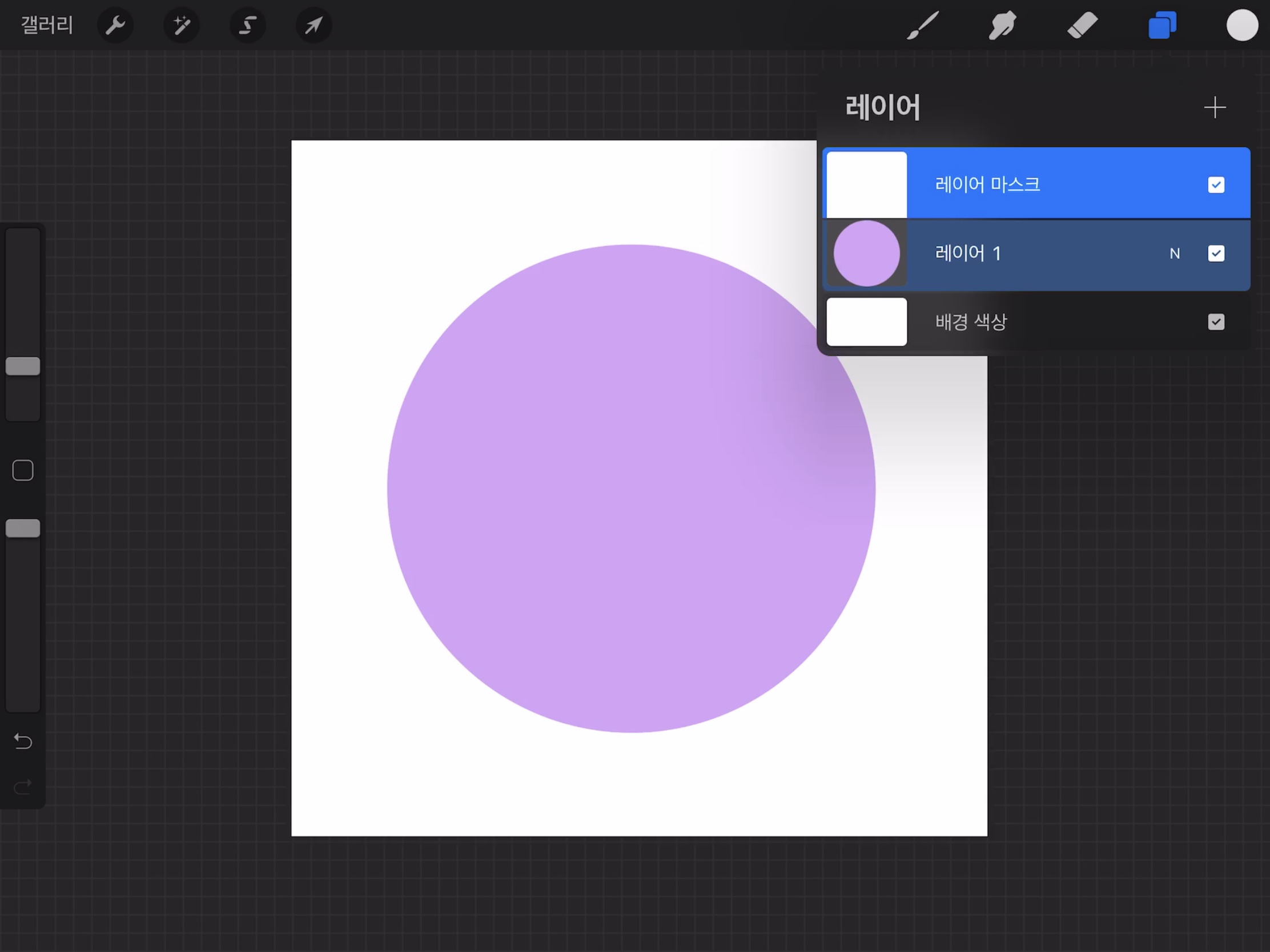This screenshot has height=952, width=1270.
Task: Open the Adjustments magic wand menu
Action: pyautogui.click(x=182, y=25)
